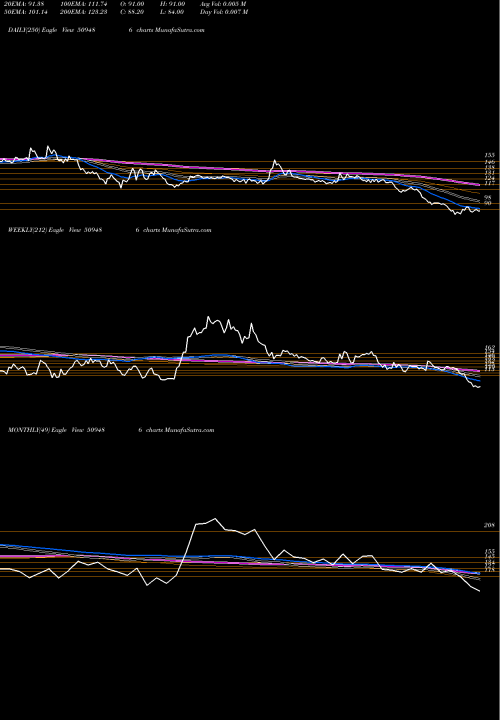The image size is (500, 720).
Task: Click MunafaSutra.com label on monthly chart
Action: pyautogui.click(x=189, y=430)
